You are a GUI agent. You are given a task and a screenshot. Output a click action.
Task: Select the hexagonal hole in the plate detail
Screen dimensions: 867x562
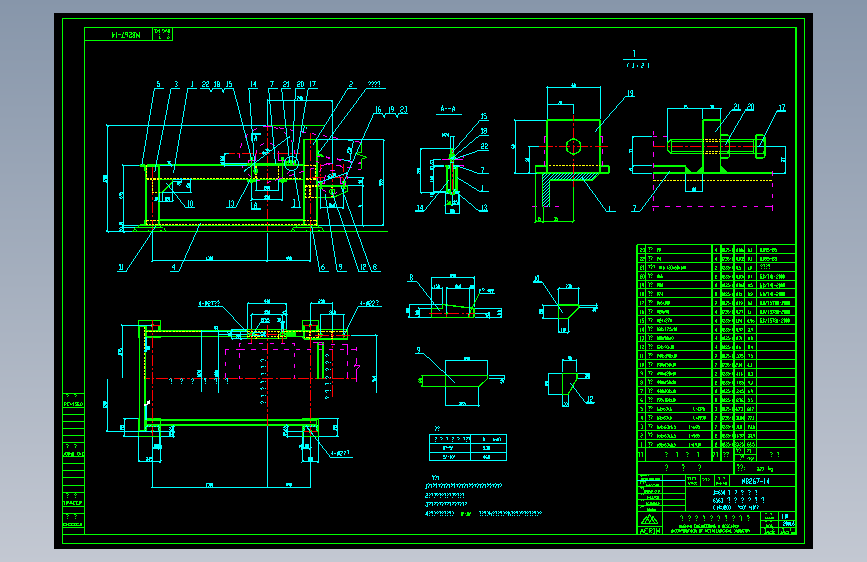pyautogui.click(x=573, y=147)
